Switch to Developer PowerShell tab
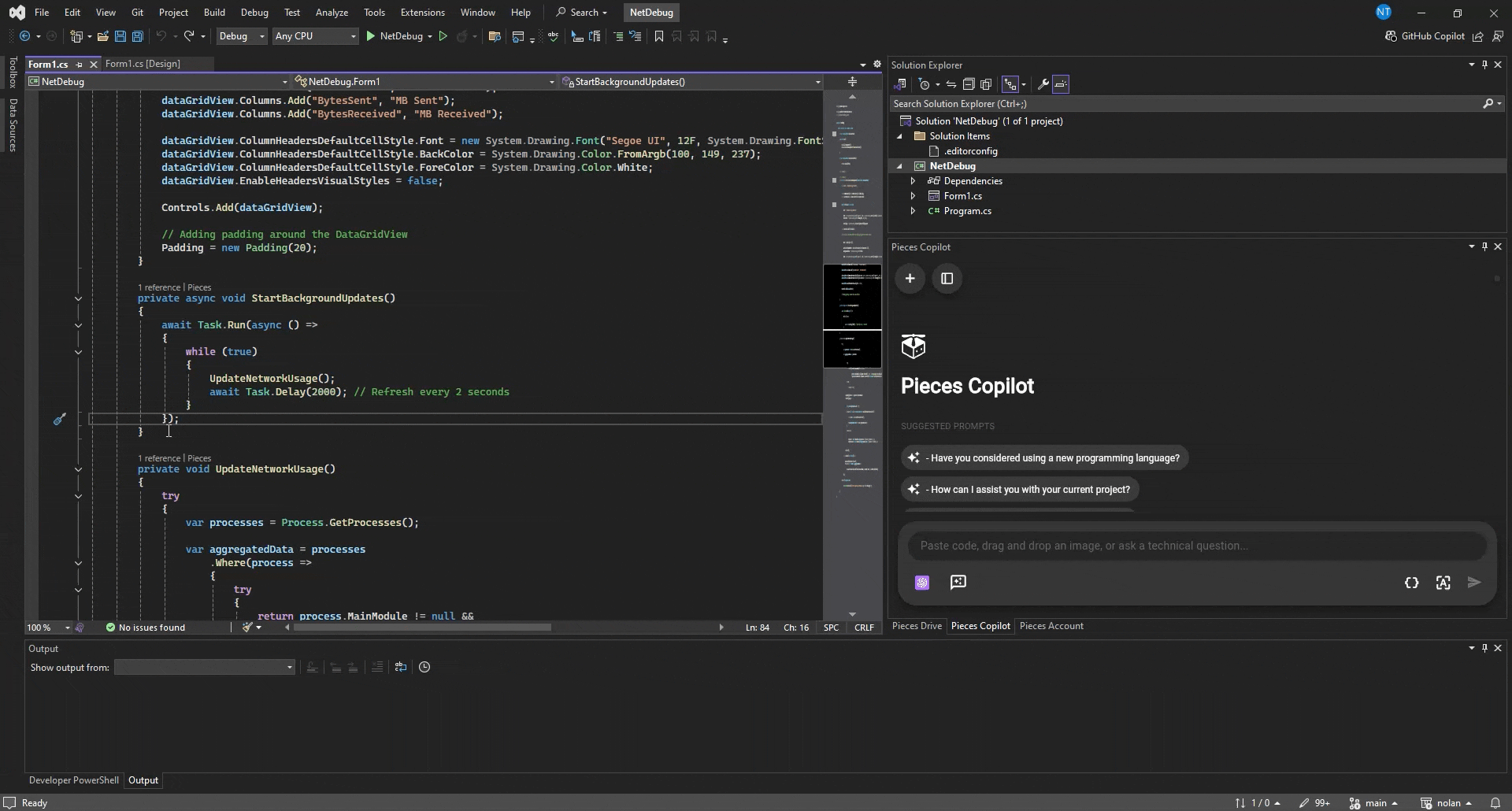1512x811 pixels. 74,780
